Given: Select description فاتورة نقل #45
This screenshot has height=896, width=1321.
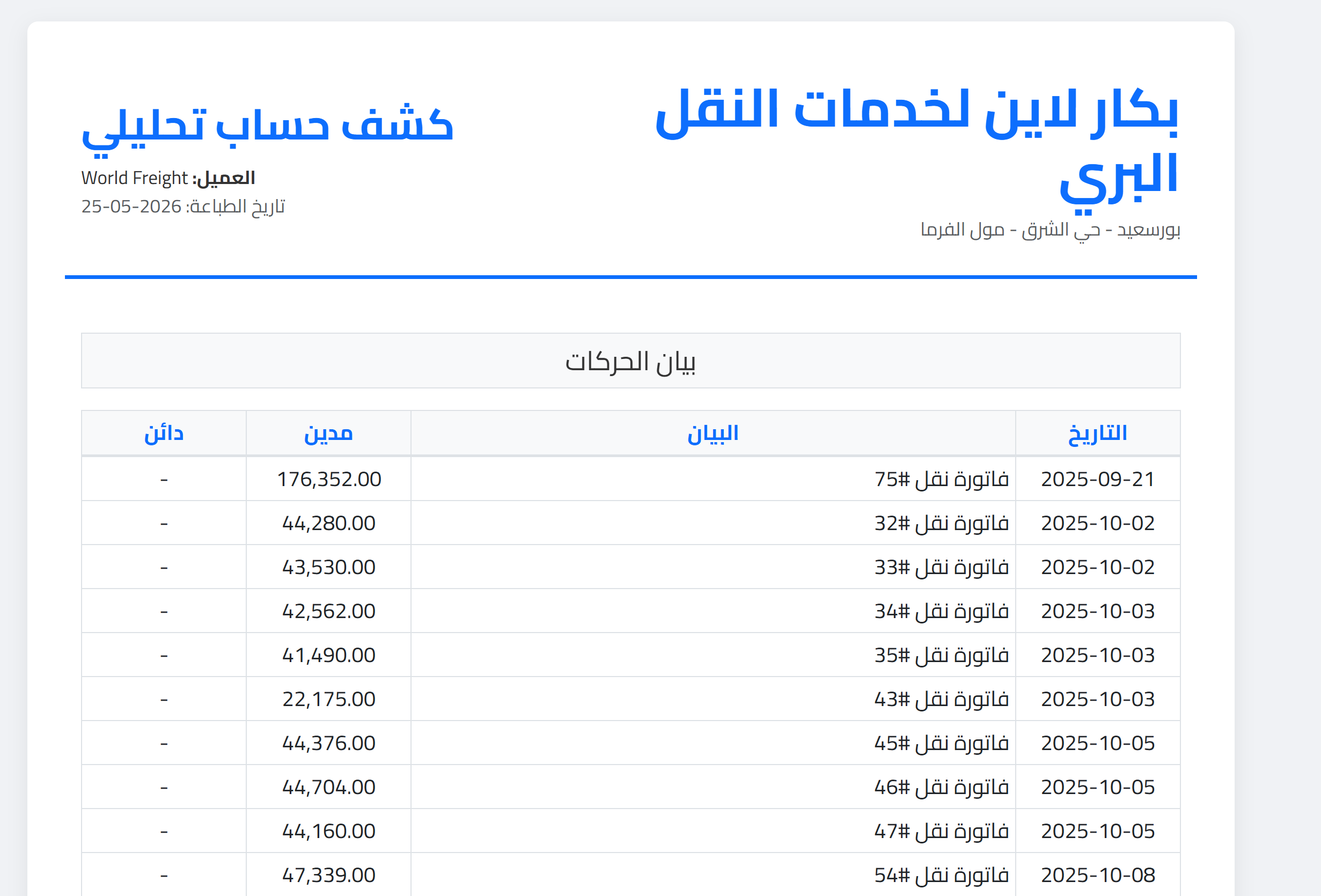Looking at the screenshot, I should coord(941,743).
